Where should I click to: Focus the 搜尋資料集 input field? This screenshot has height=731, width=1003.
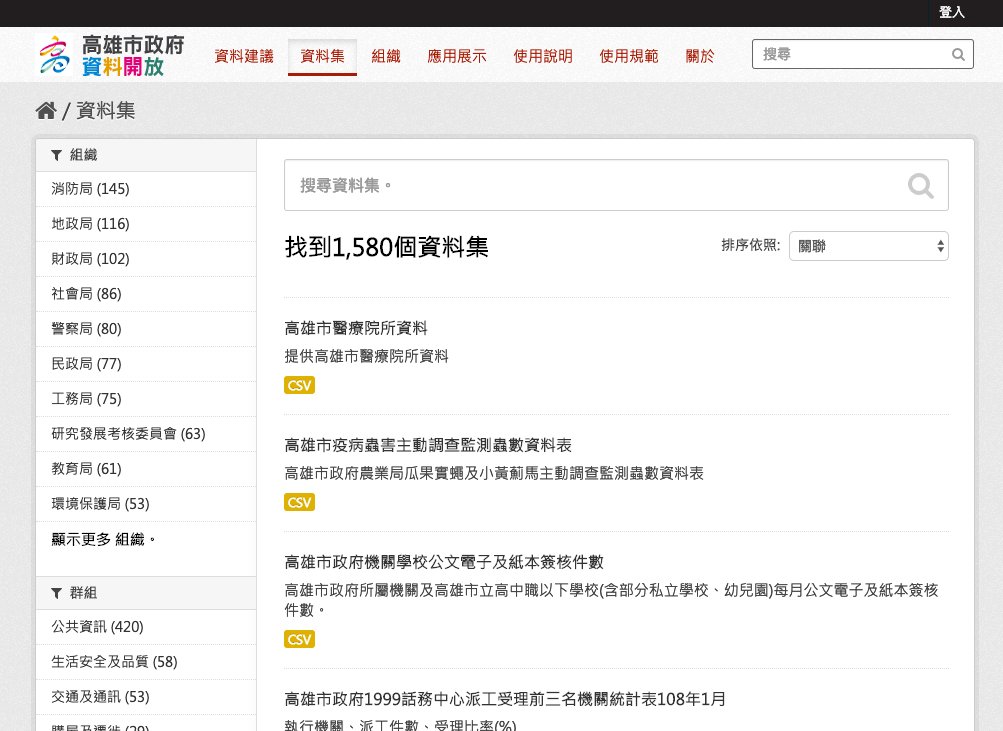pos(590,185)
